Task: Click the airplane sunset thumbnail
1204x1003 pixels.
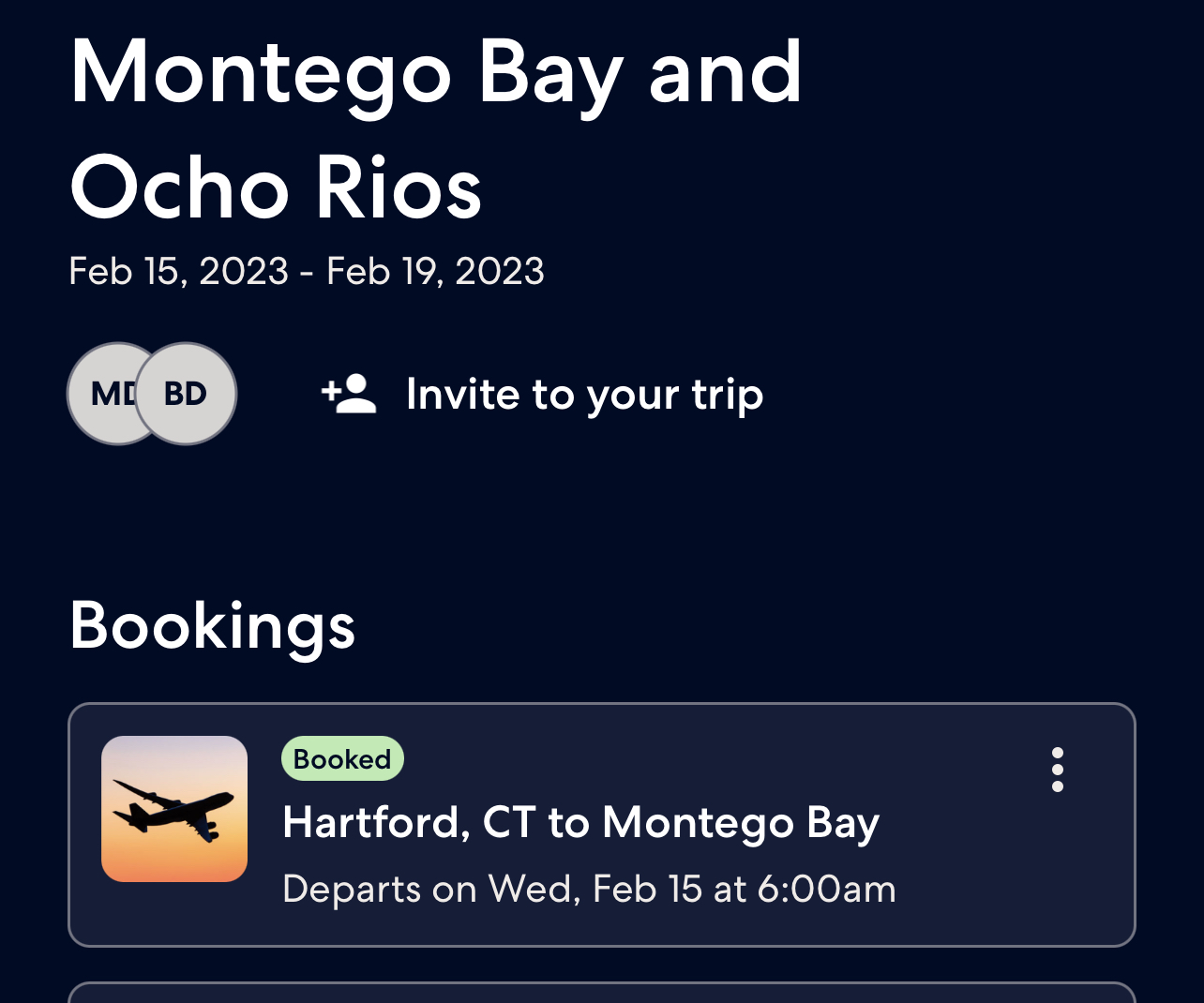Action: pyautogui.click(x=174, y=809)
